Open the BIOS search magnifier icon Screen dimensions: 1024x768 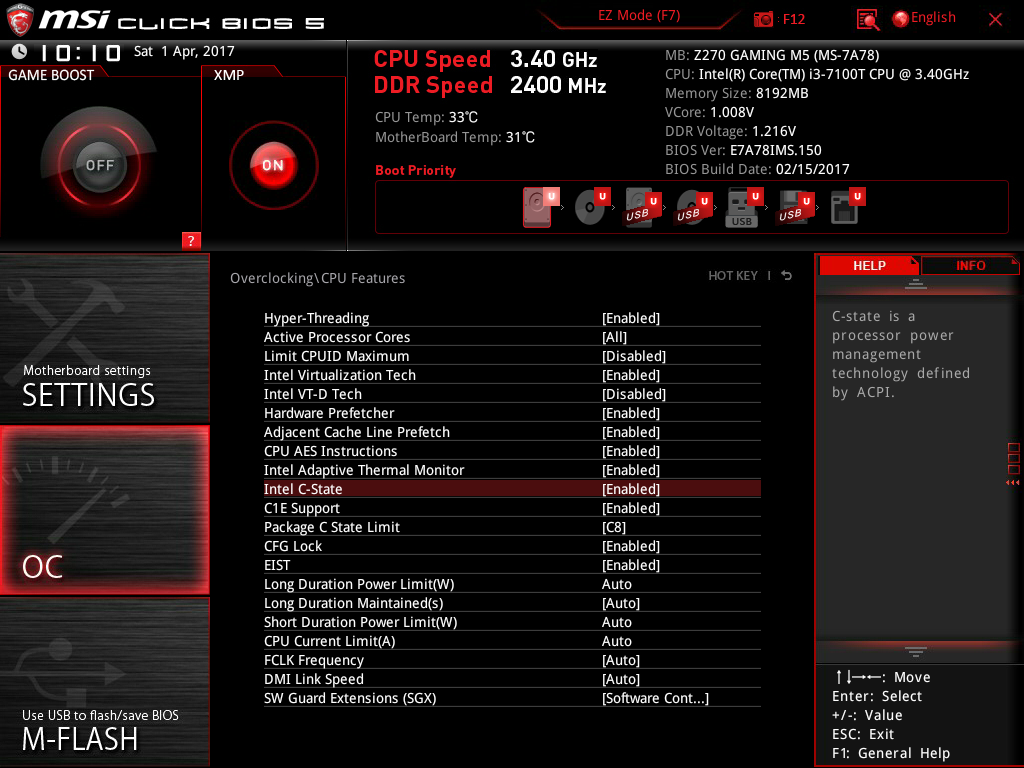tap(867, 20)
